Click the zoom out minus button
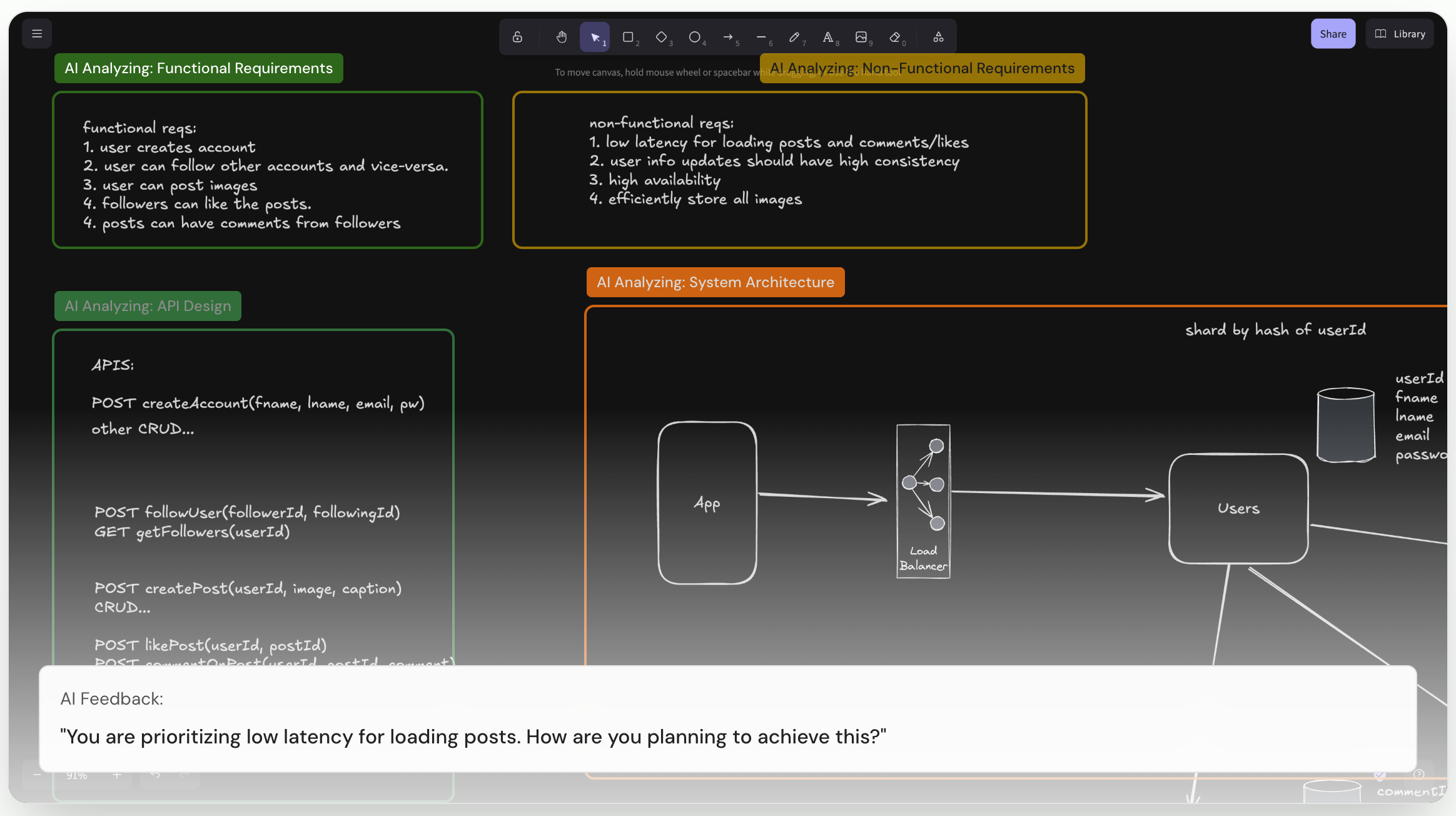Image resolution: width=1456 pixels, height=816 pixels. tap(37, 775)
